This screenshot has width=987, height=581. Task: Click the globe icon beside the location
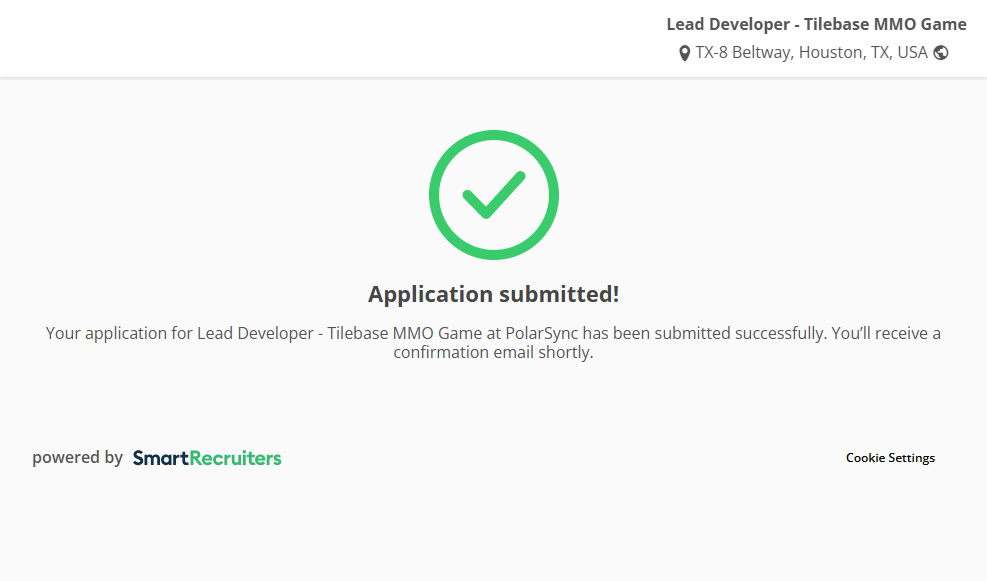tap(940, 53)
